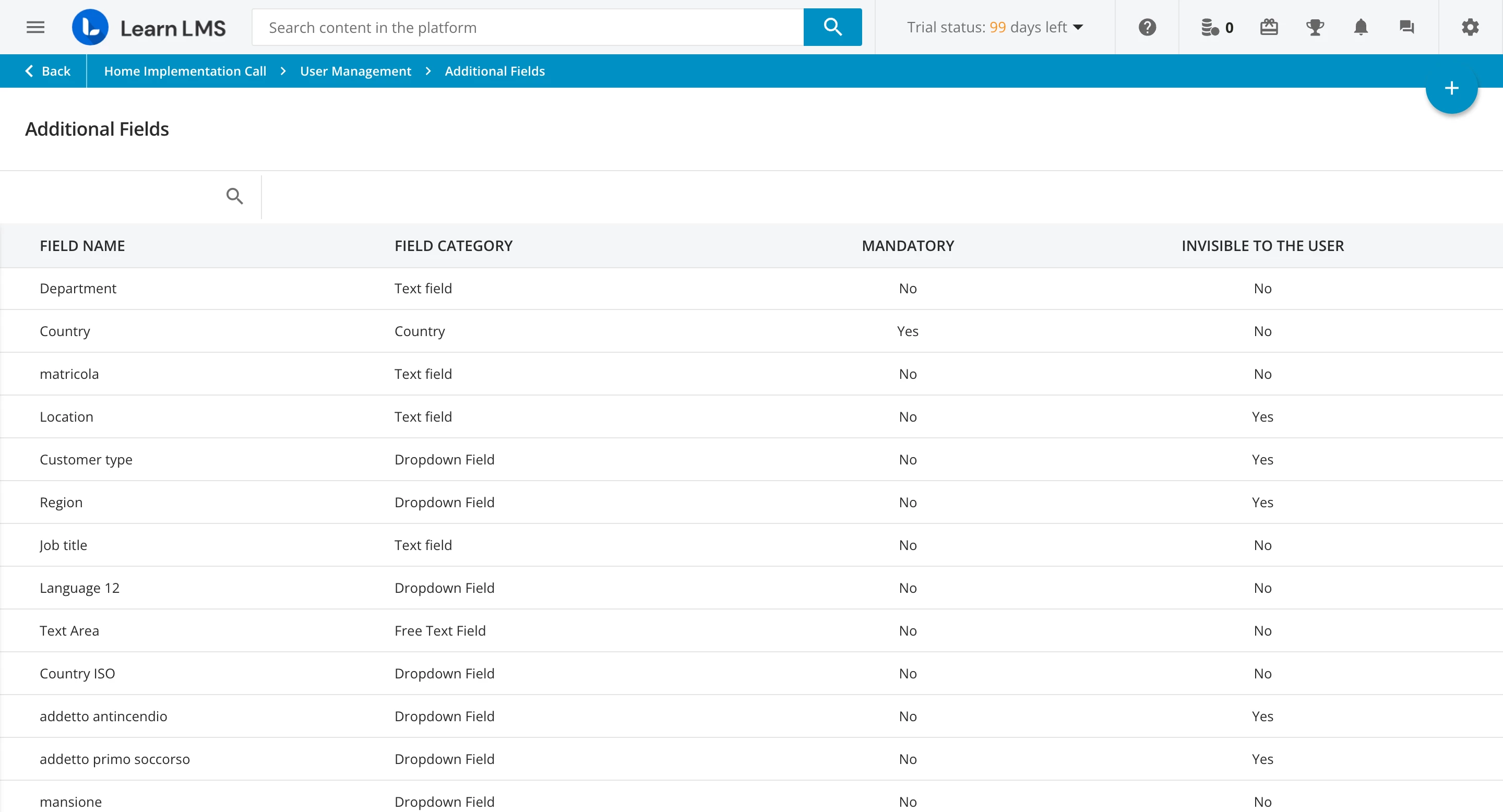
Task: Open the chat messages icon
Action: pyautogui.click(x=1407, y=28)
